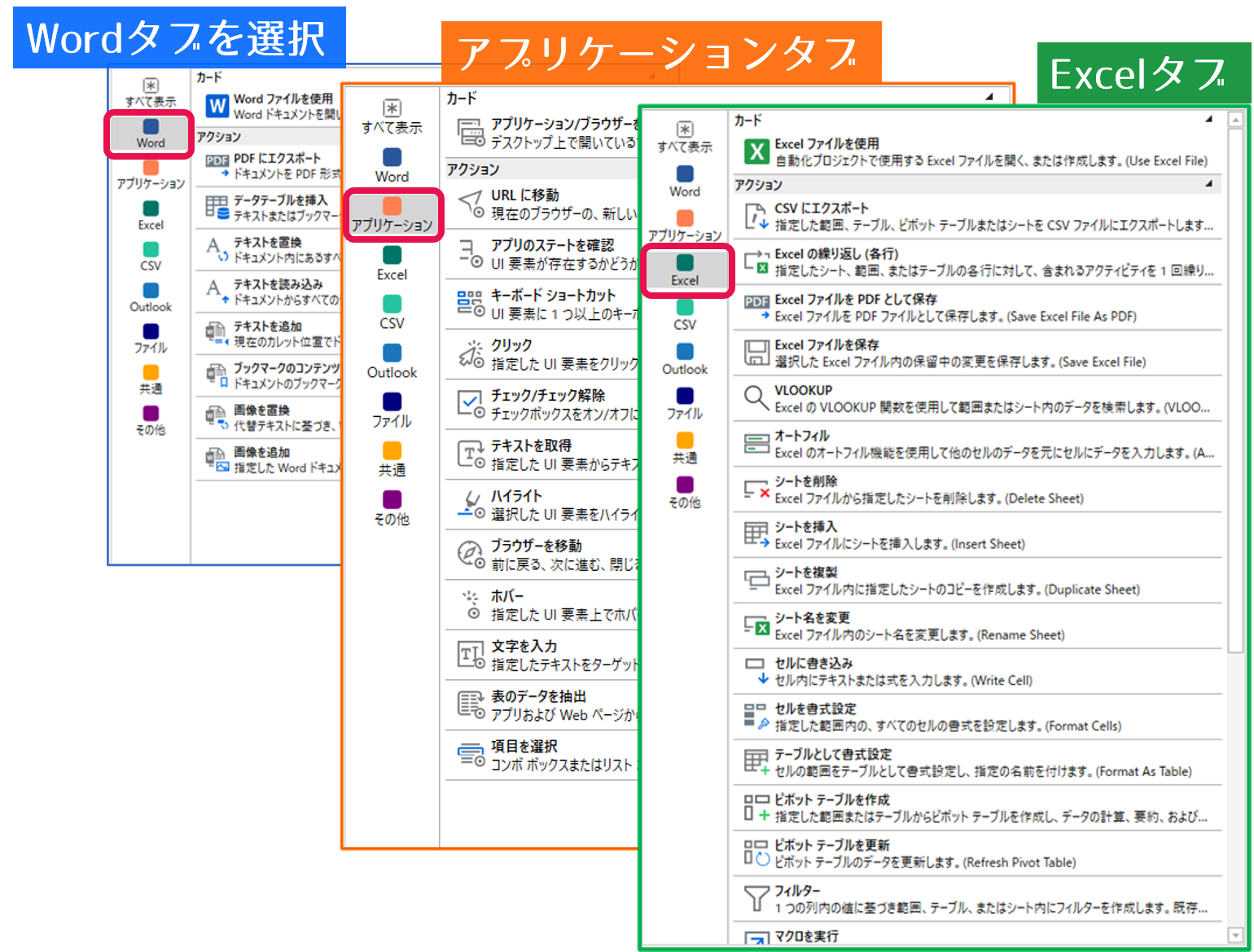
Task: Click the キーボード ショートカット action icon
Action: (x=471, y=304)
